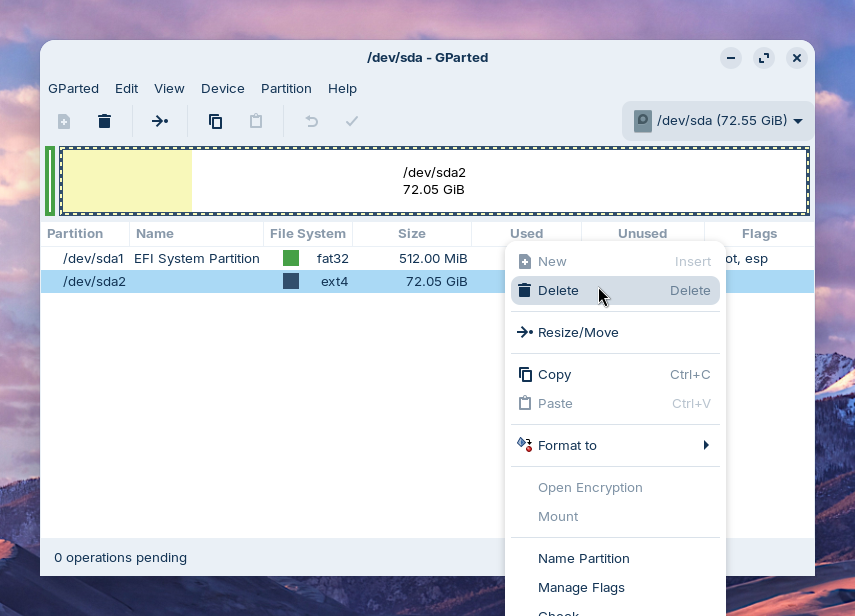
Task: Click the Paste partition toolbar icon
Action: (x=255, y=120)
